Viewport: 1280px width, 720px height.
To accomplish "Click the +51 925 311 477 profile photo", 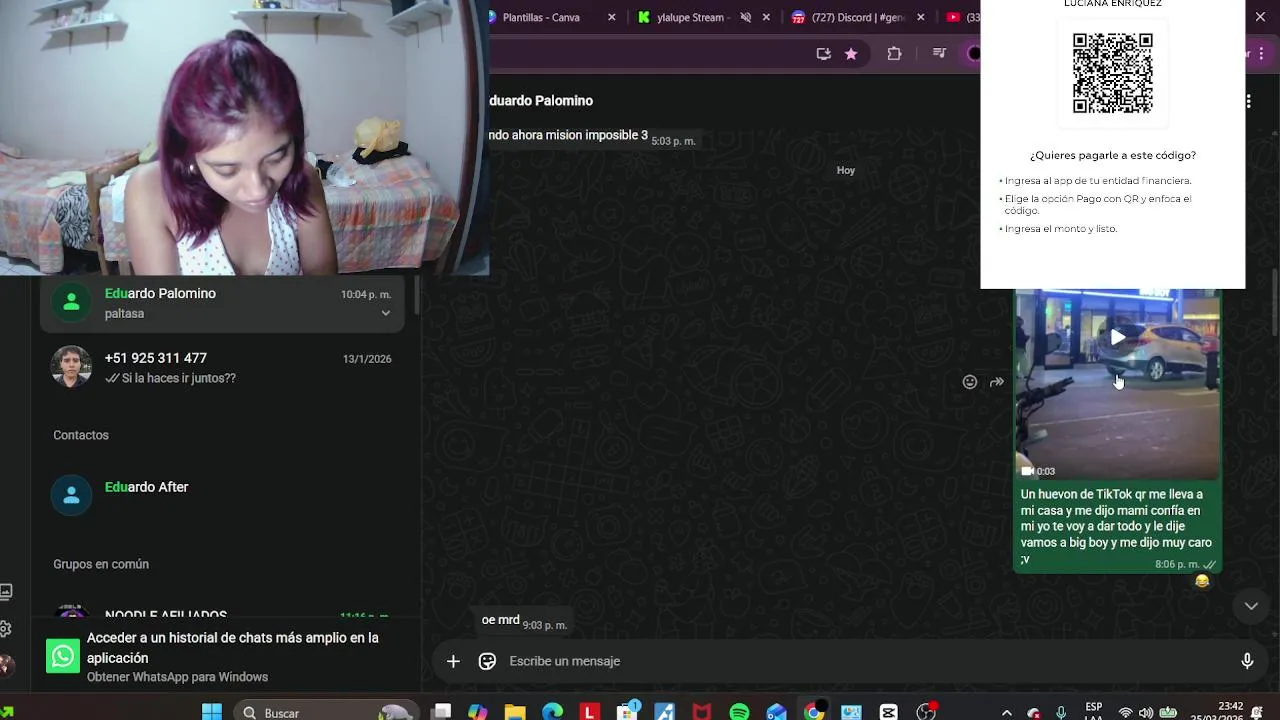I will (x=71, y=367).
